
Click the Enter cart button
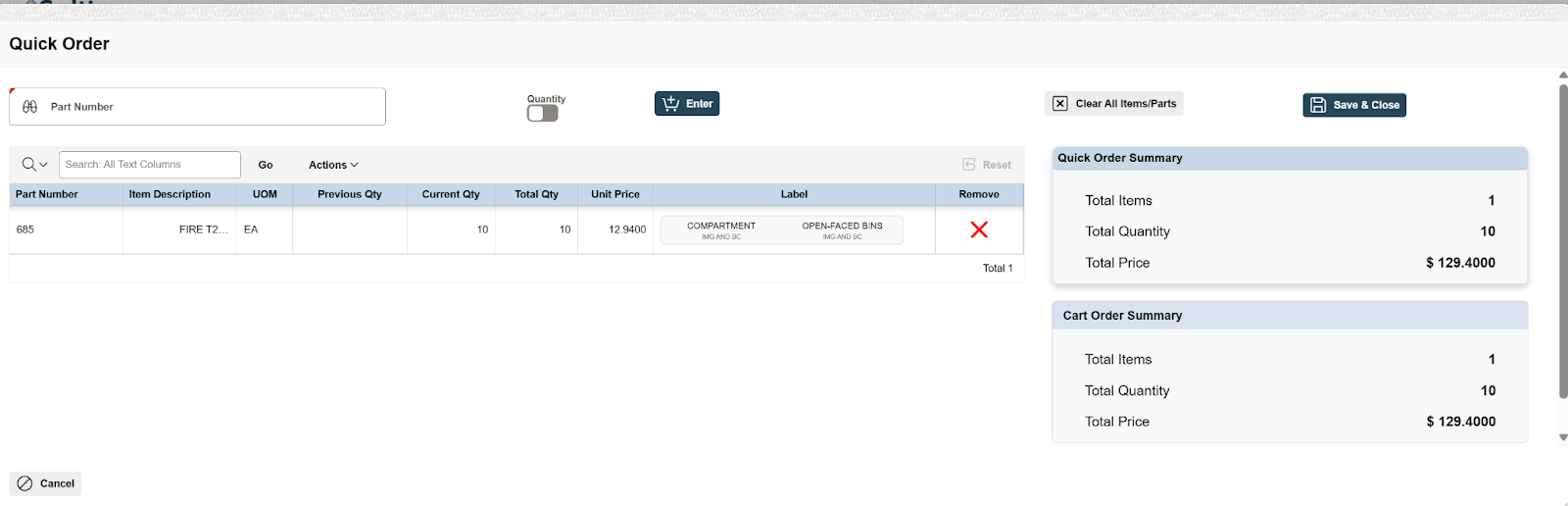click(687, 104)
